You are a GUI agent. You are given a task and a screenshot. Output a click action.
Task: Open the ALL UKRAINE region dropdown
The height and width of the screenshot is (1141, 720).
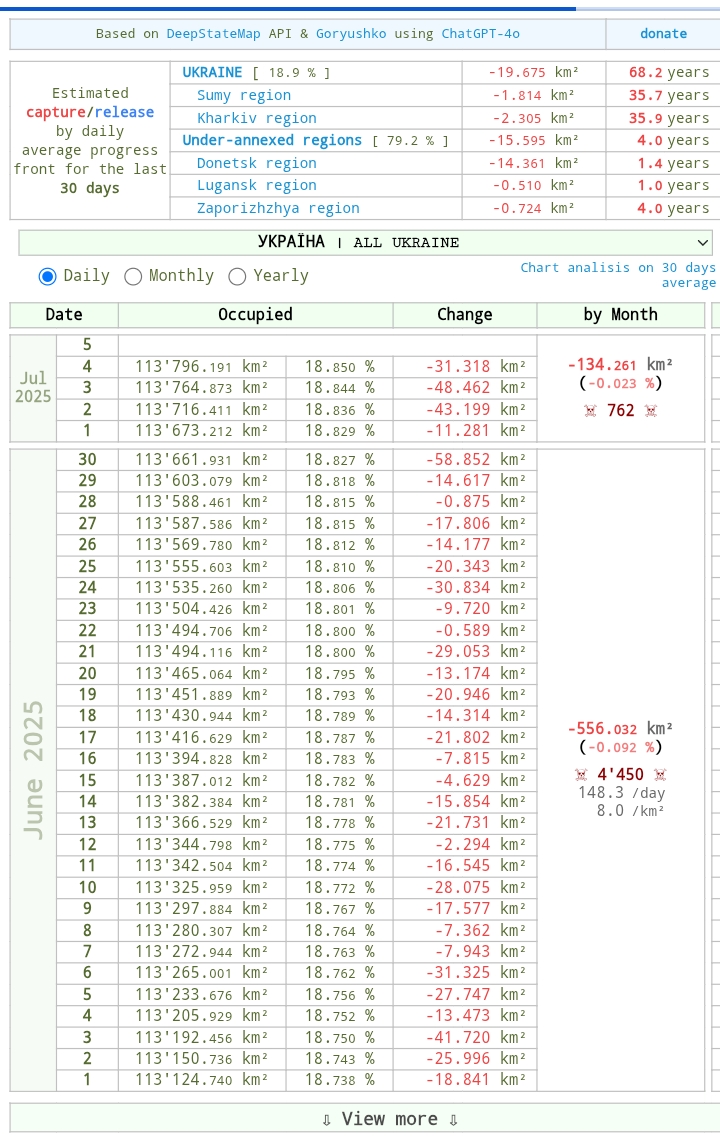365,243
